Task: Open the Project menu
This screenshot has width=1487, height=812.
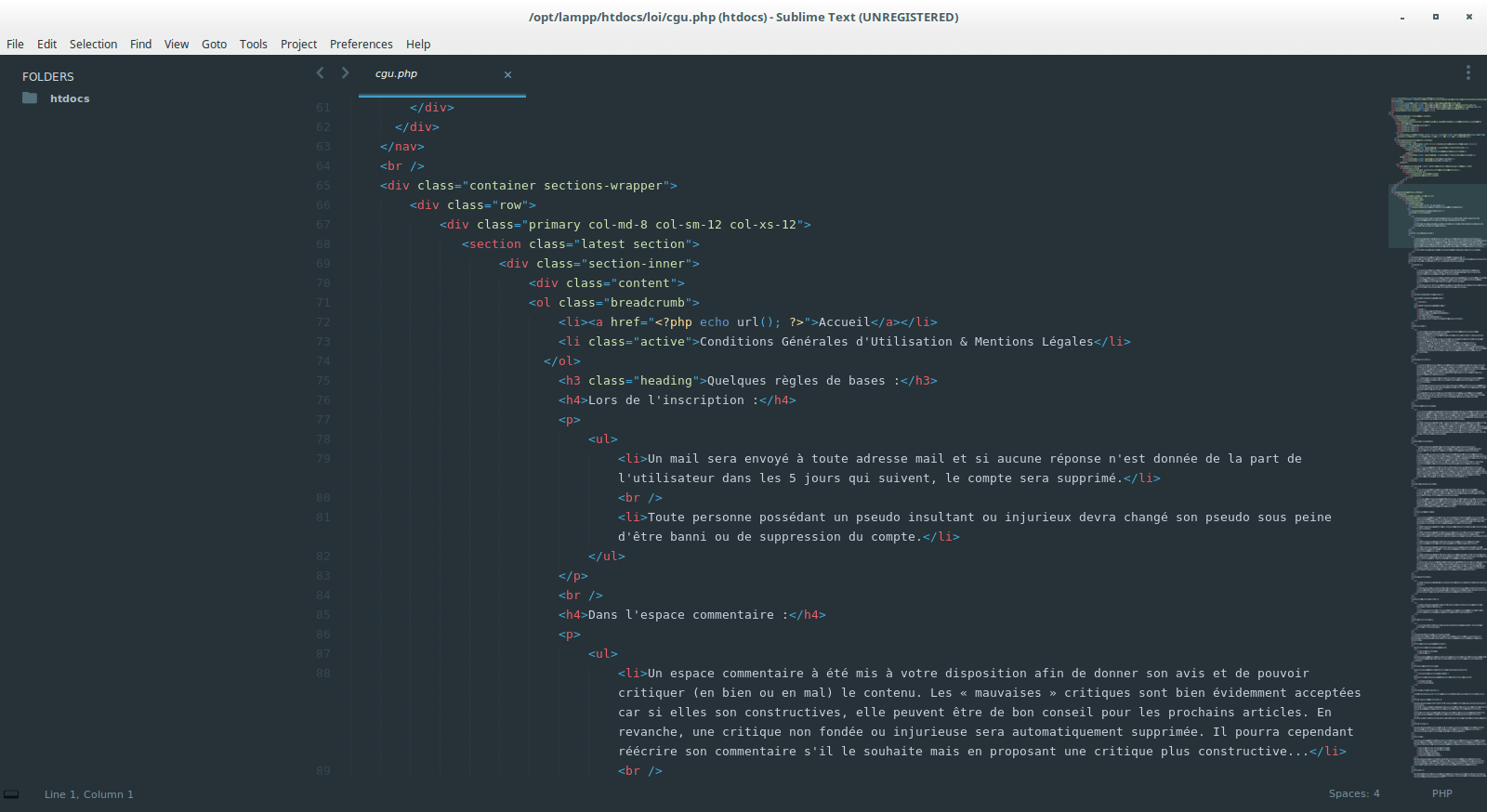Action: tap(298, 44)
